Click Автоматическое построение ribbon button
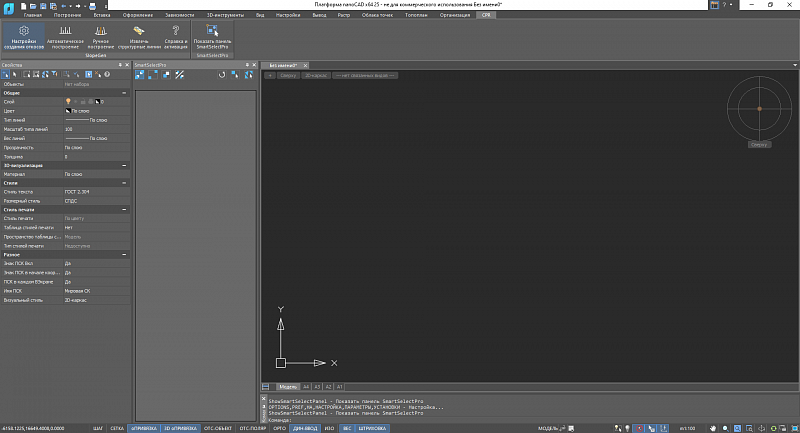The height and width of the screenshot is (433, 800). (65, 36)
